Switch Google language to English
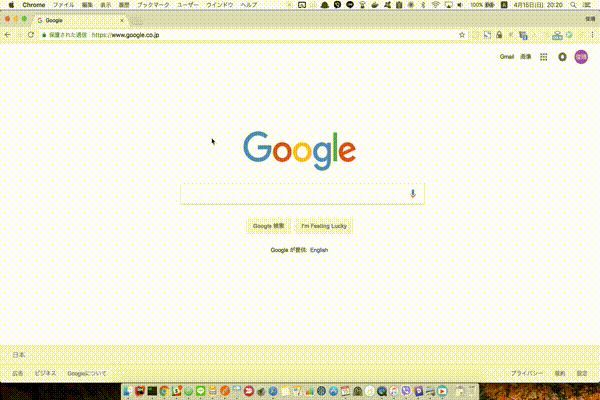 click(319, 250)
